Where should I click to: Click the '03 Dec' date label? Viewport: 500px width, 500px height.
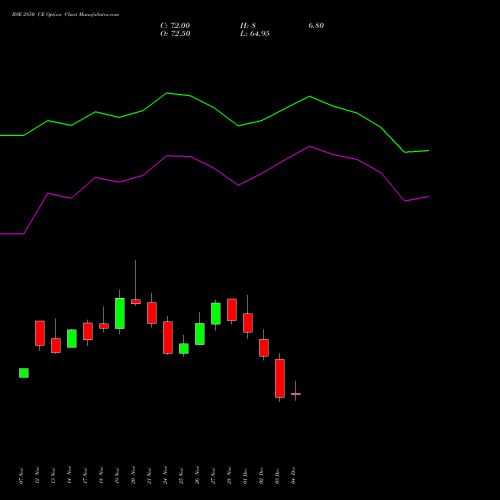click(278, 476)
